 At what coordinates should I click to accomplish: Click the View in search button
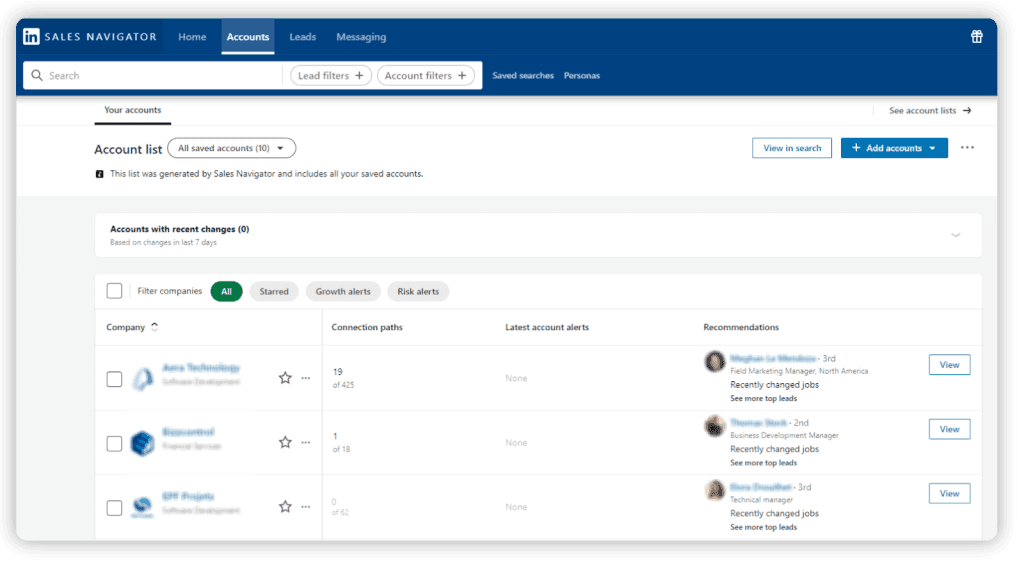[x=792, y=148]
